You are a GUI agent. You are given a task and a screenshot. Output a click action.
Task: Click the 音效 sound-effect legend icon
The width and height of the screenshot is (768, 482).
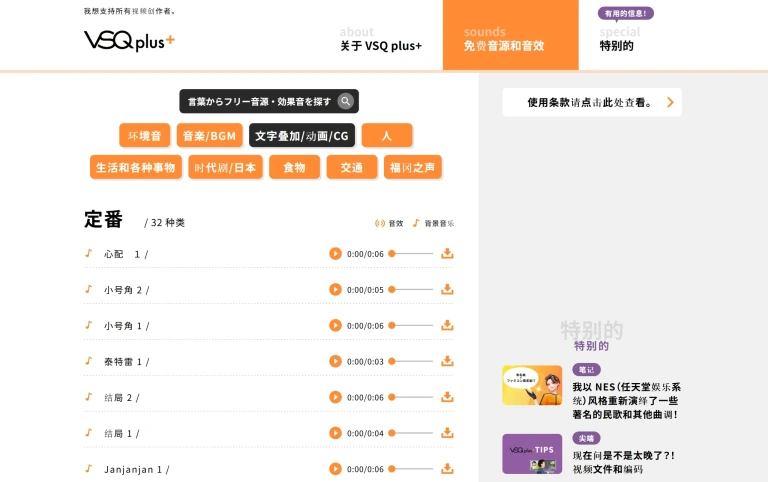tap(380, 223)
